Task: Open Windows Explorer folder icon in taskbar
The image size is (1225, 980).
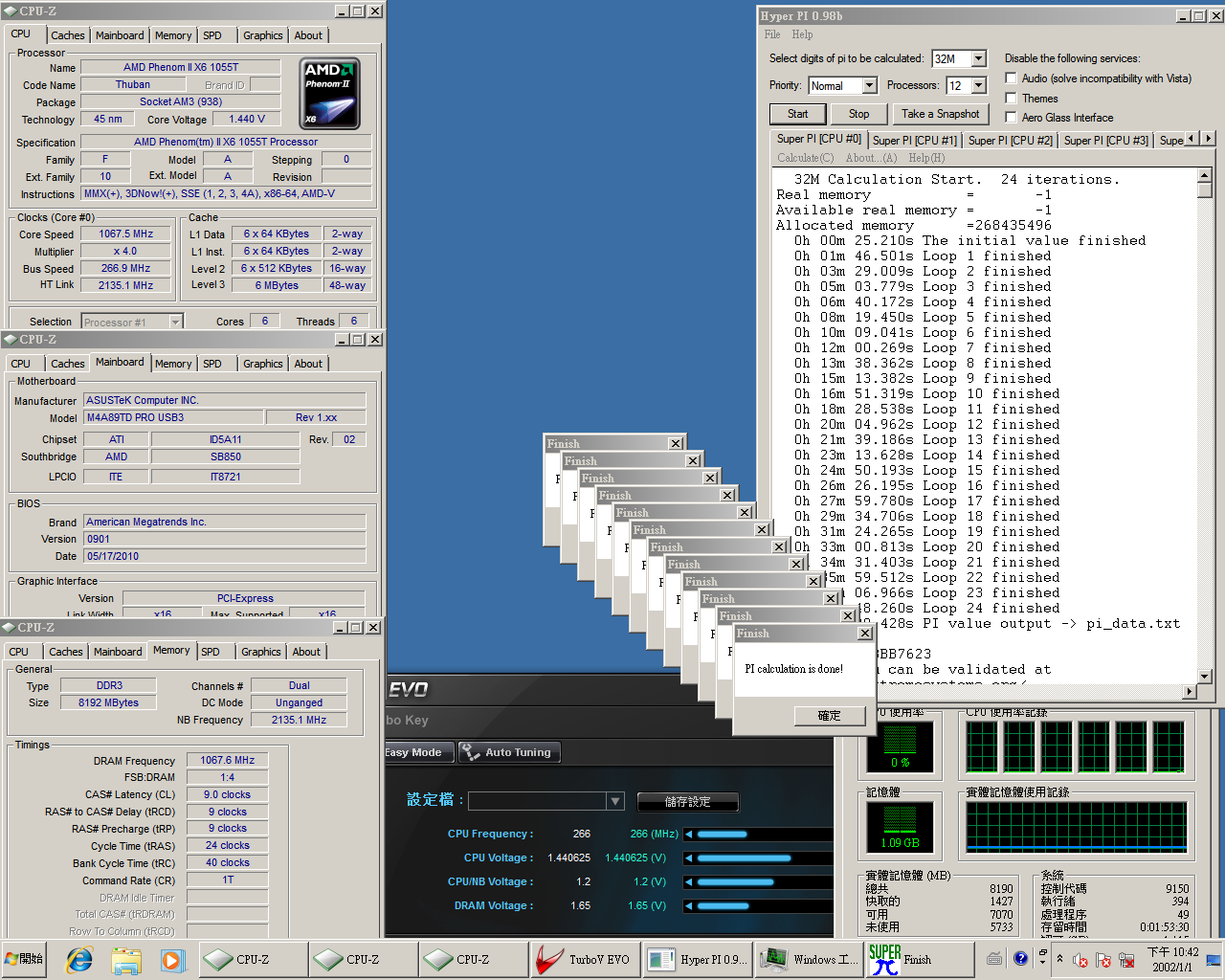Action: tap(125, 959)
